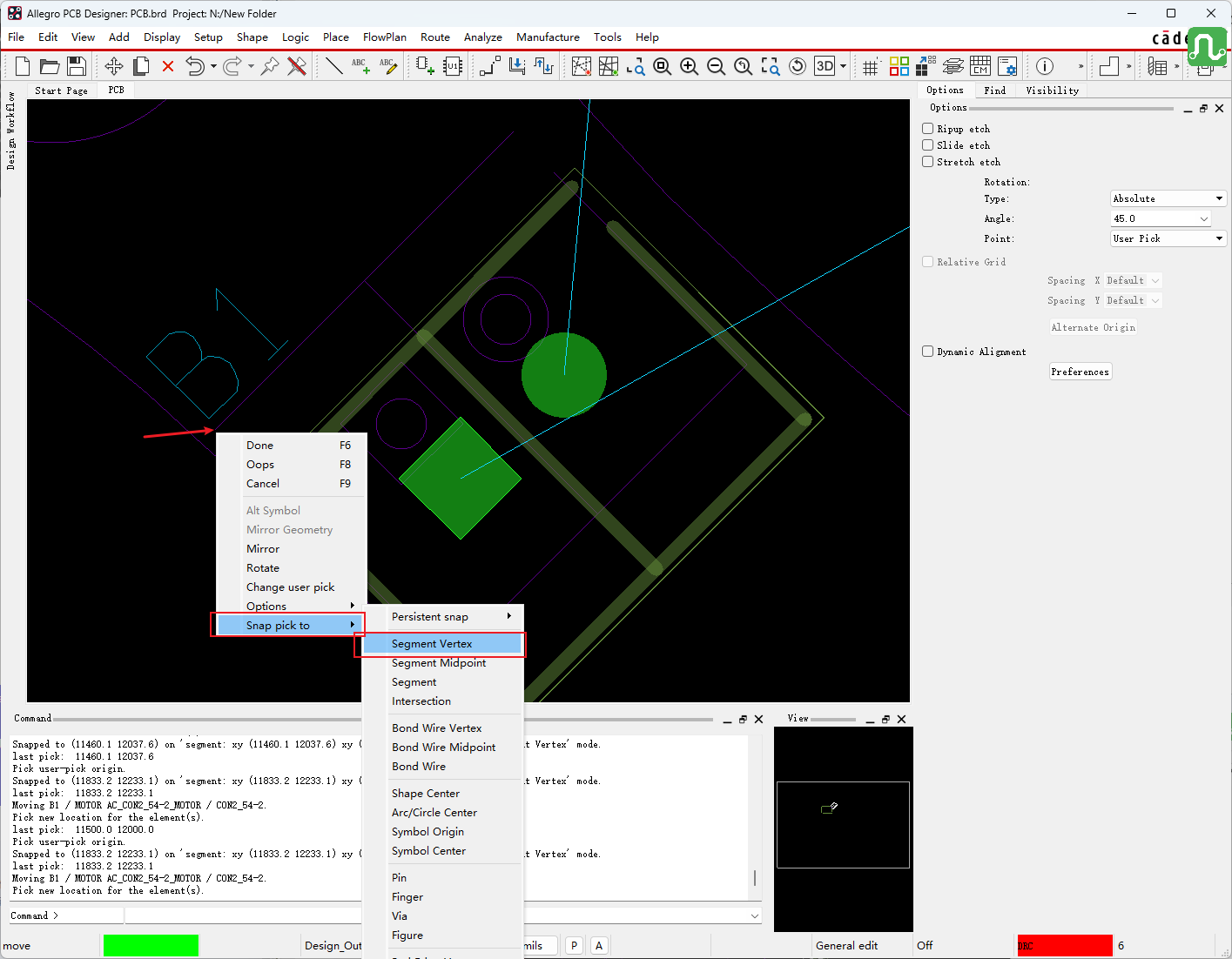1232x959 pixels.
Task: Click the Refresh display icon
Action: point(798,66)
